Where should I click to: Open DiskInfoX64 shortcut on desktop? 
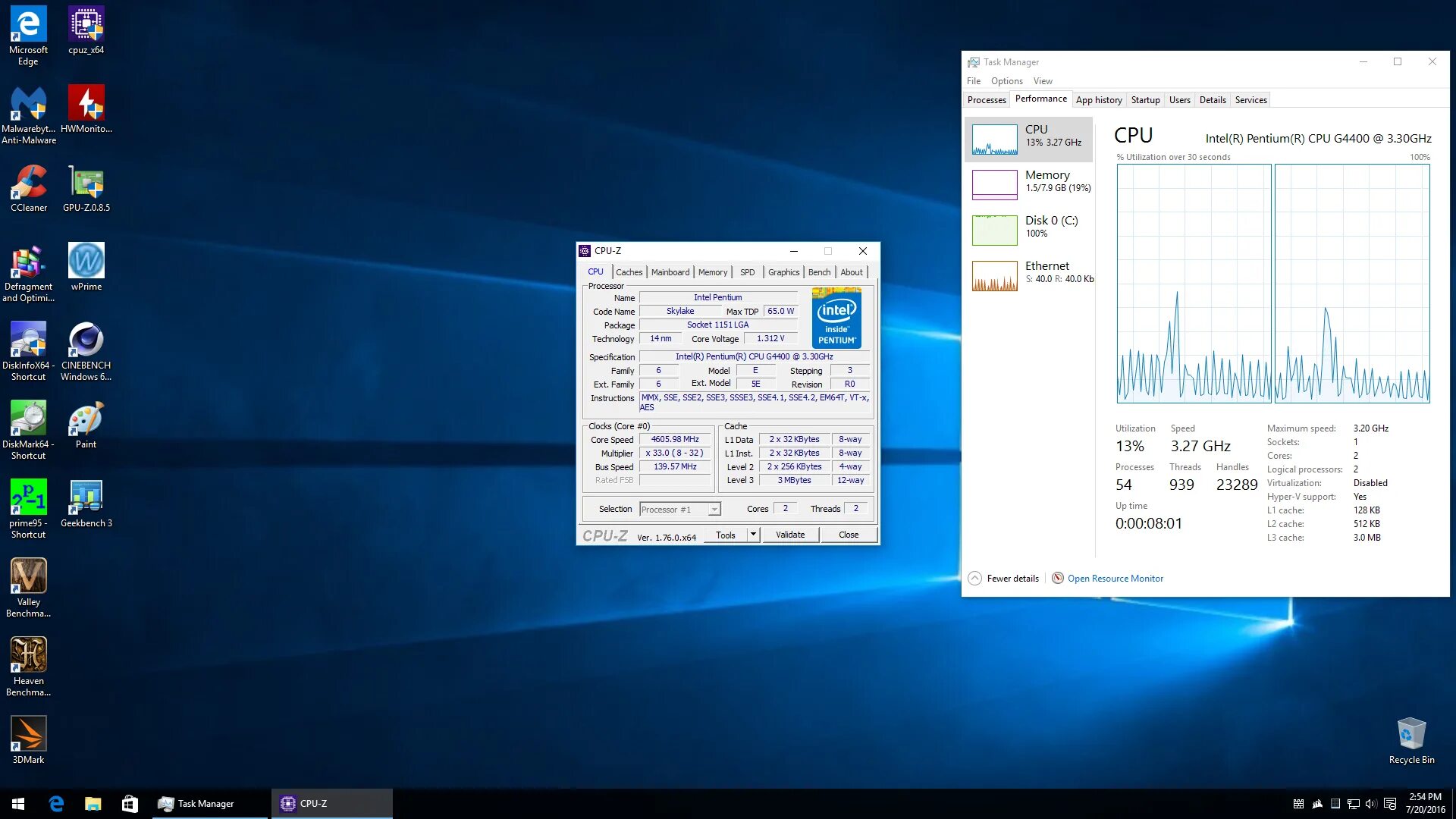tap(28, 351)
